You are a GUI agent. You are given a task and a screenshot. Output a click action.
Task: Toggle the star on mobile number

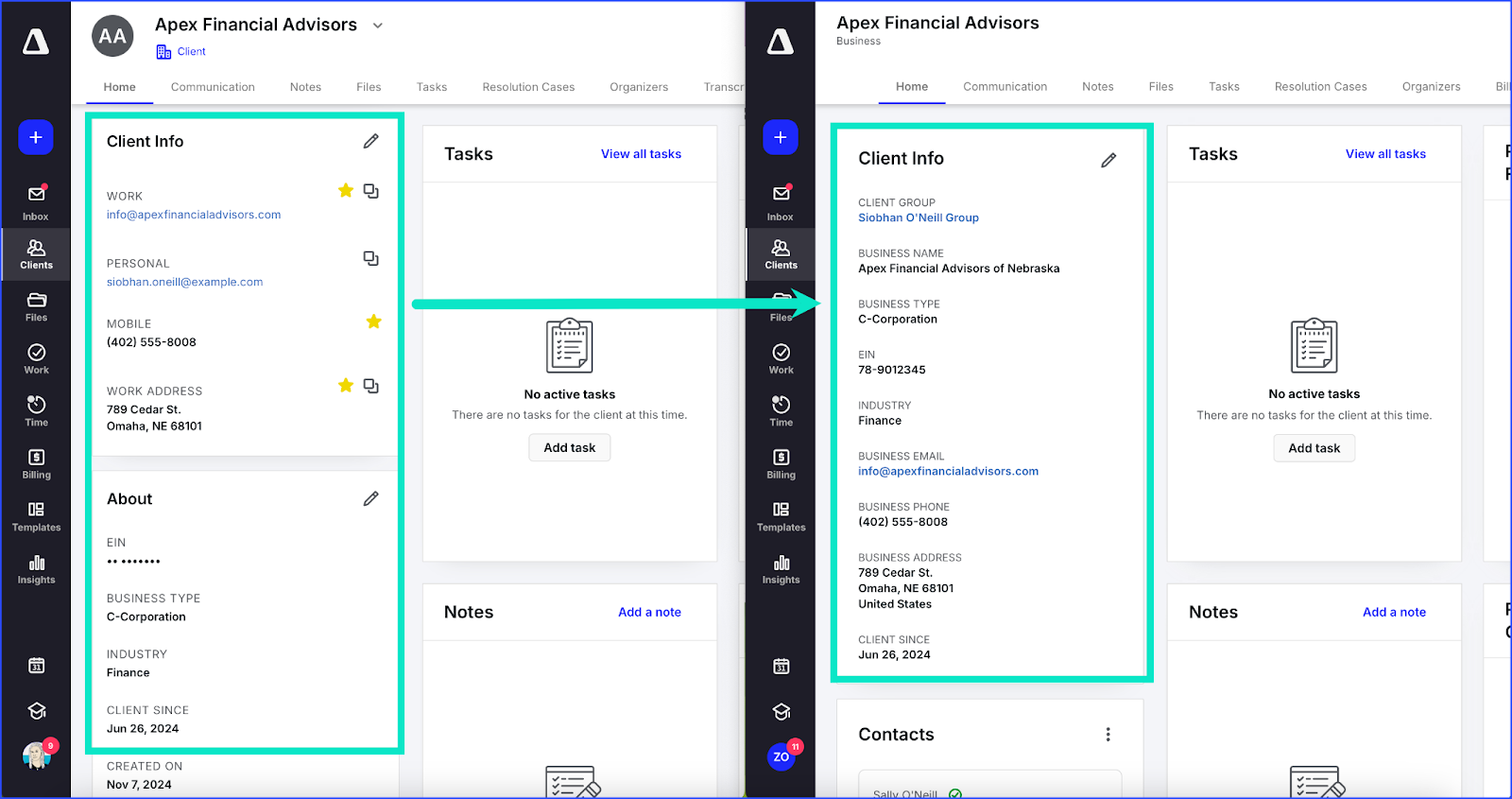[x=374, y=321]
